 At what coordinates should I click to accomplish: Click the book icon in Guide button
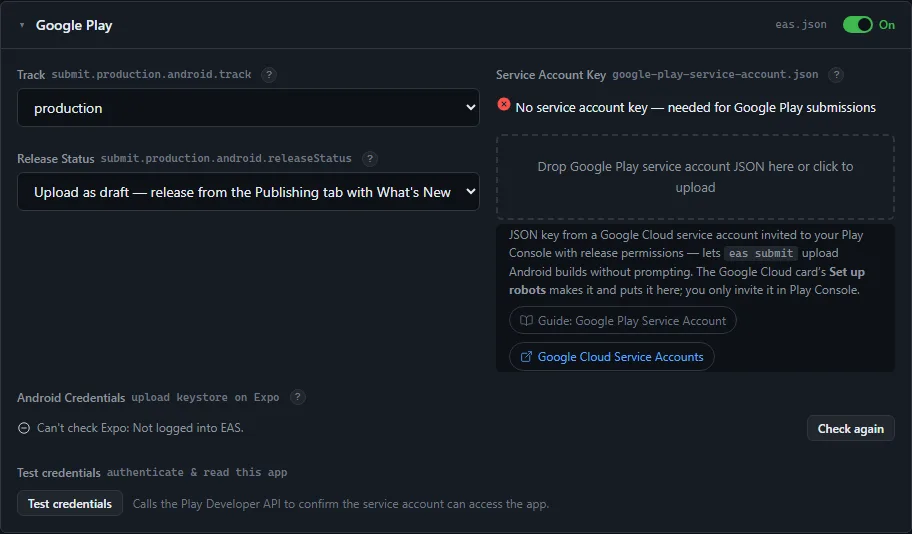pos(526,321)
